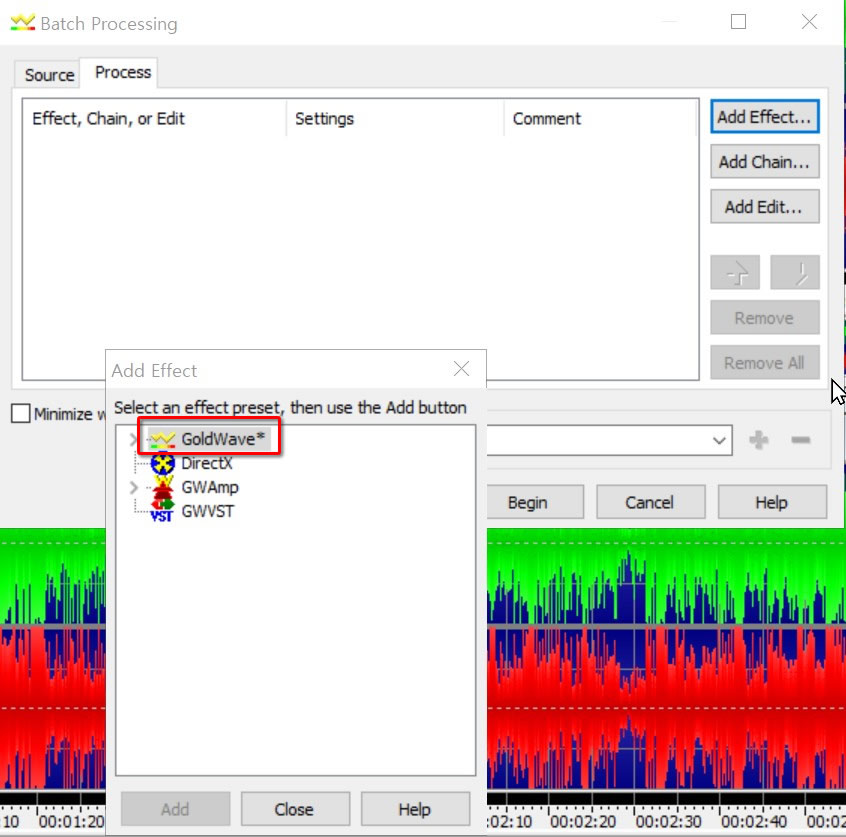Select the GWAmp tree item label
846x837 pixels.
pos(210,487)
